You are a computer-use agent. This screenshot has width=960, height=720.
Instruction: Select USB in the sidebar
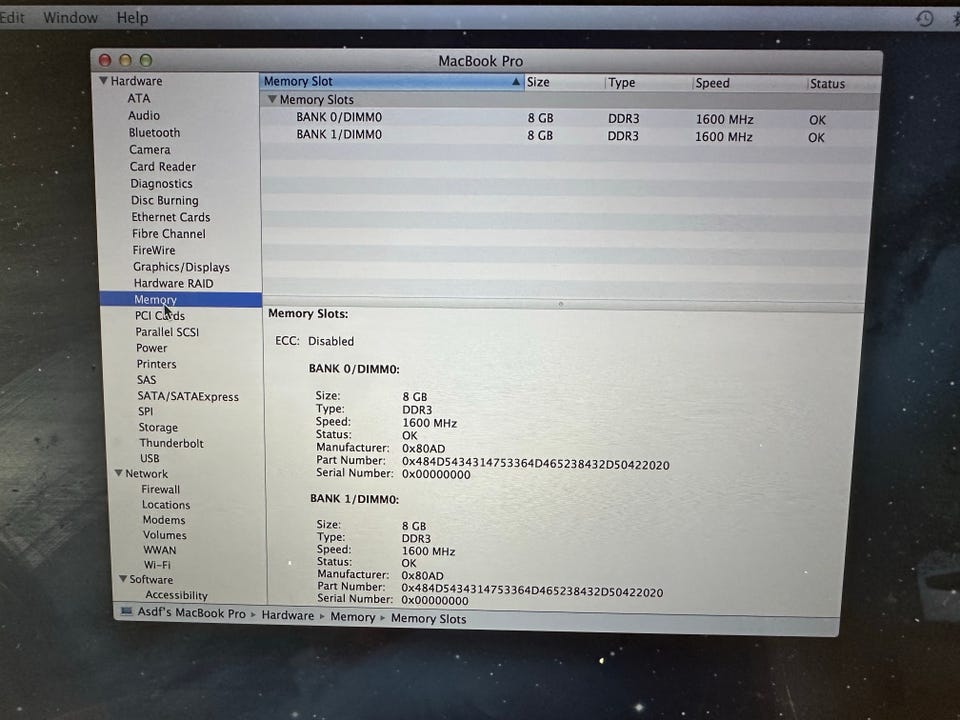[x=149, y=458]
